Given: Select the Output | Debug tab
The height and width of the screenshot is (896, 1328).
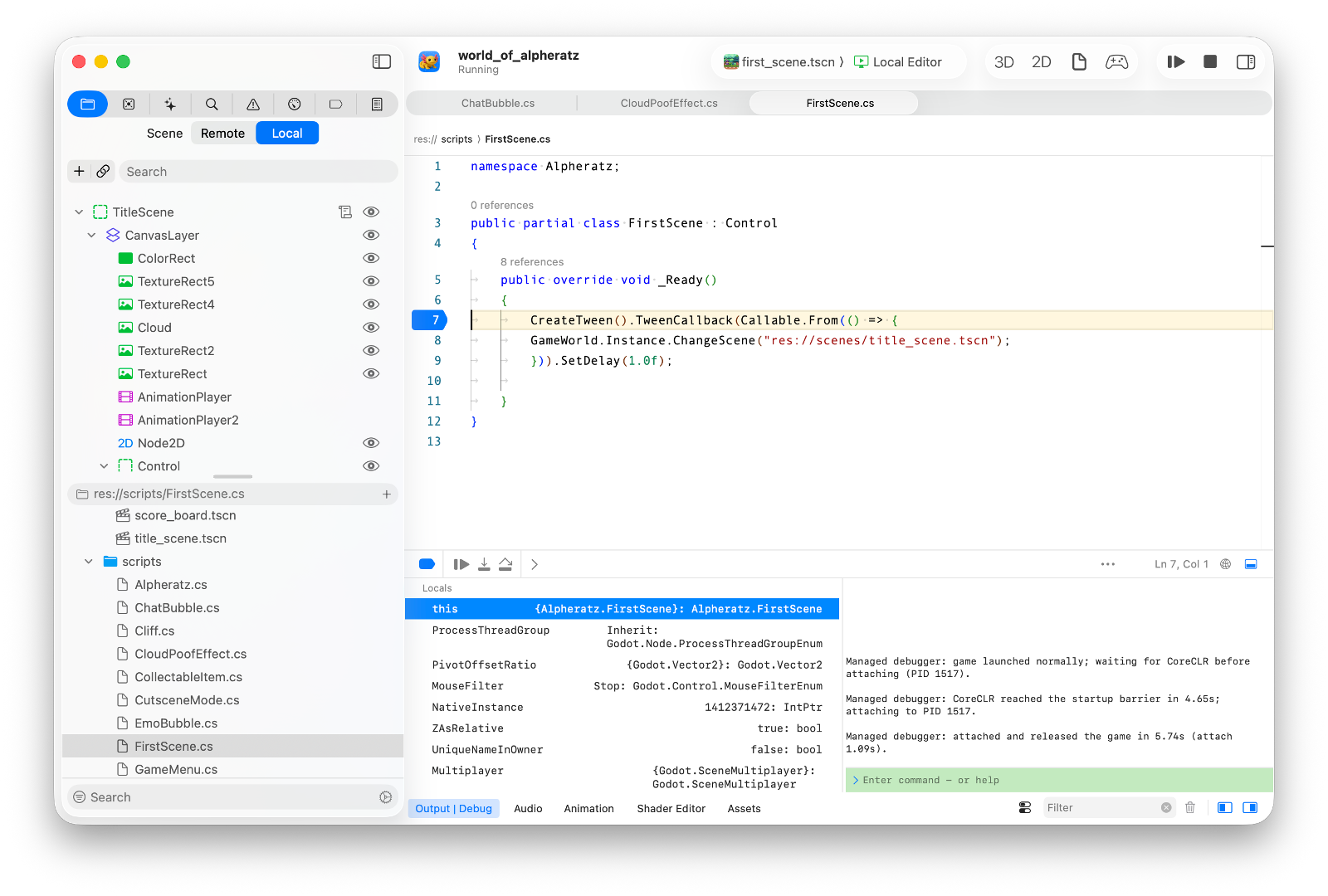Looking at the screenshot, I should 454,809.
